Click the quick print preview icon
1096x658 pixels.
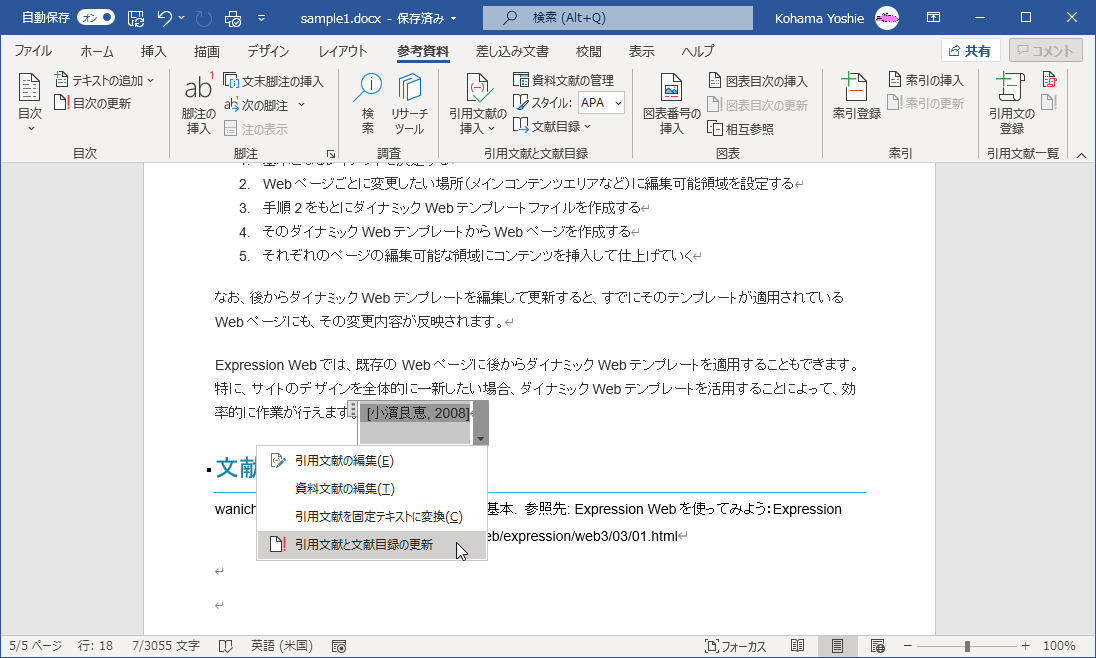pyautogui.click(x=233, y=18)
